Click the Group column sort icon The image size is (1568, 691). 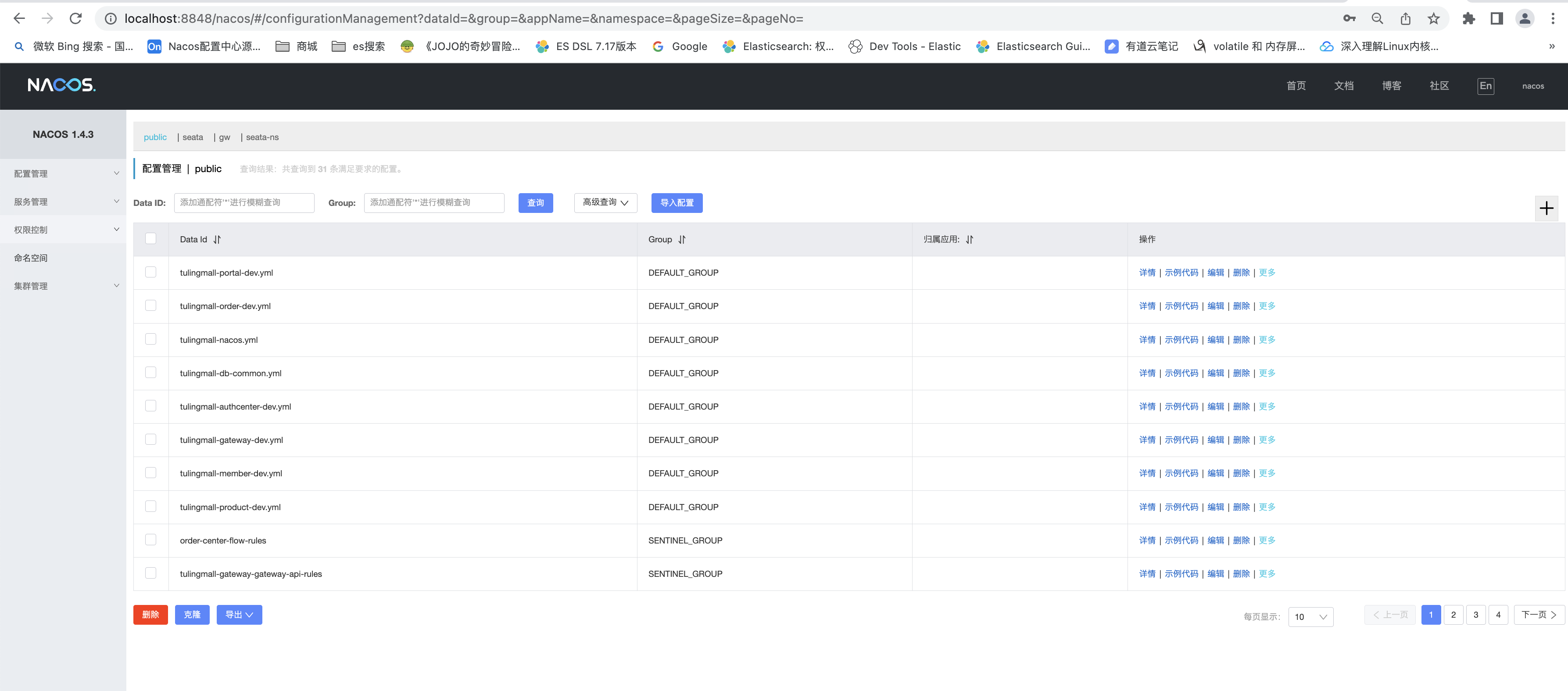682,239
